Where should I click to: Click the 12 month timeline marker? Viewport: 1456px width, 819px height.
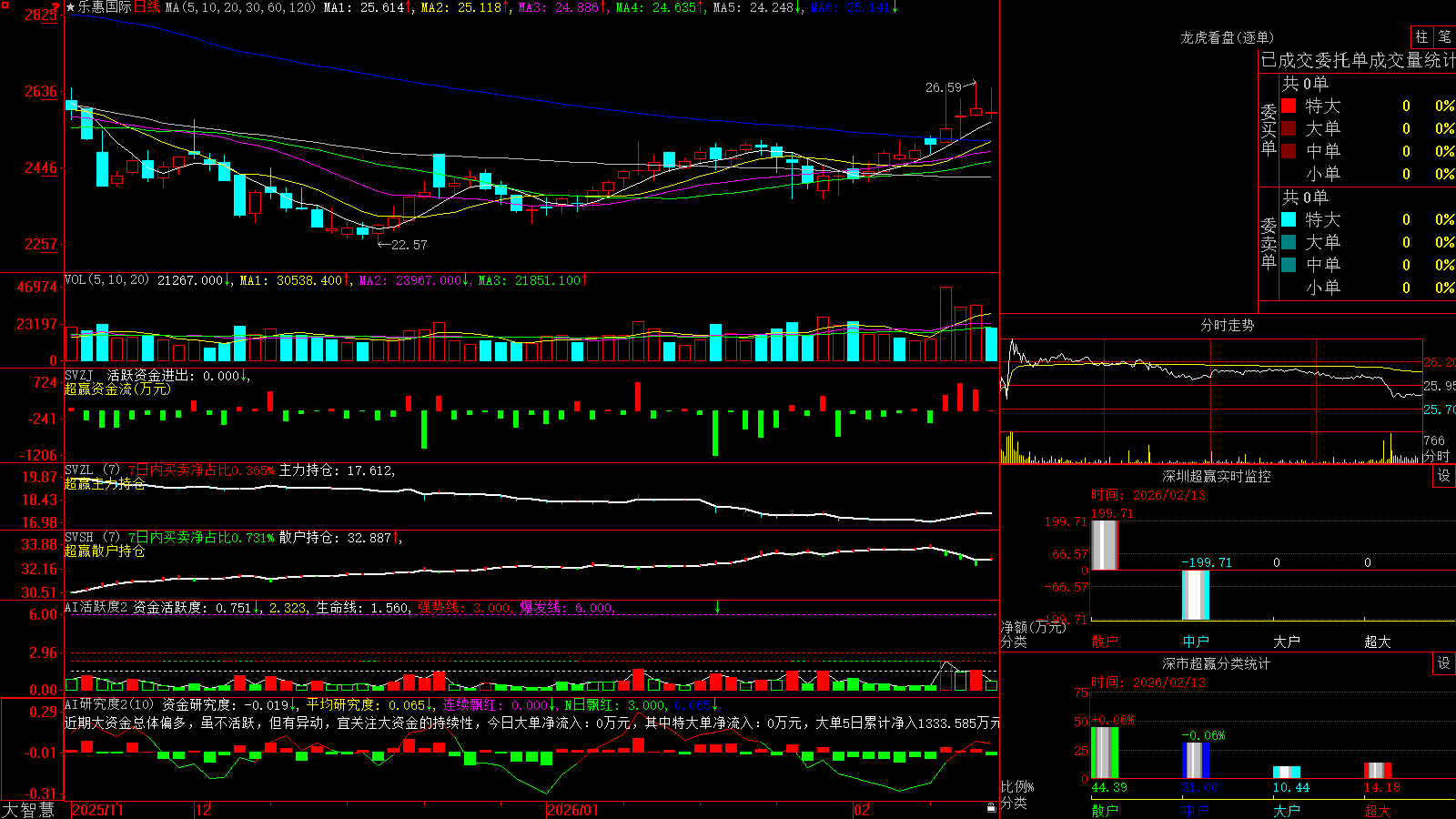pos(204,810)
